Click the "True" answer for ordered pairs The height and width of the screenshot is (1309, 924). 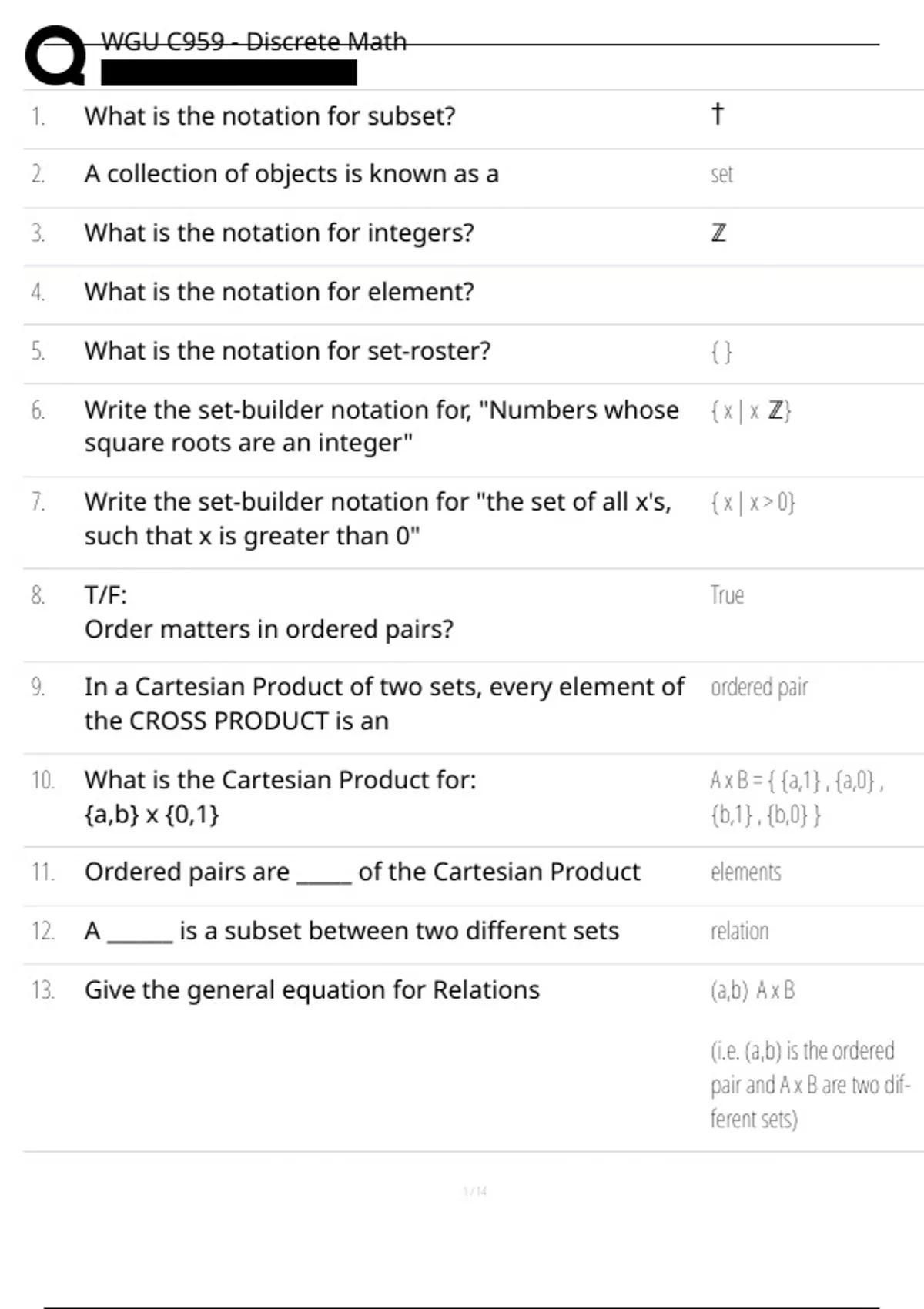[727, 595]
